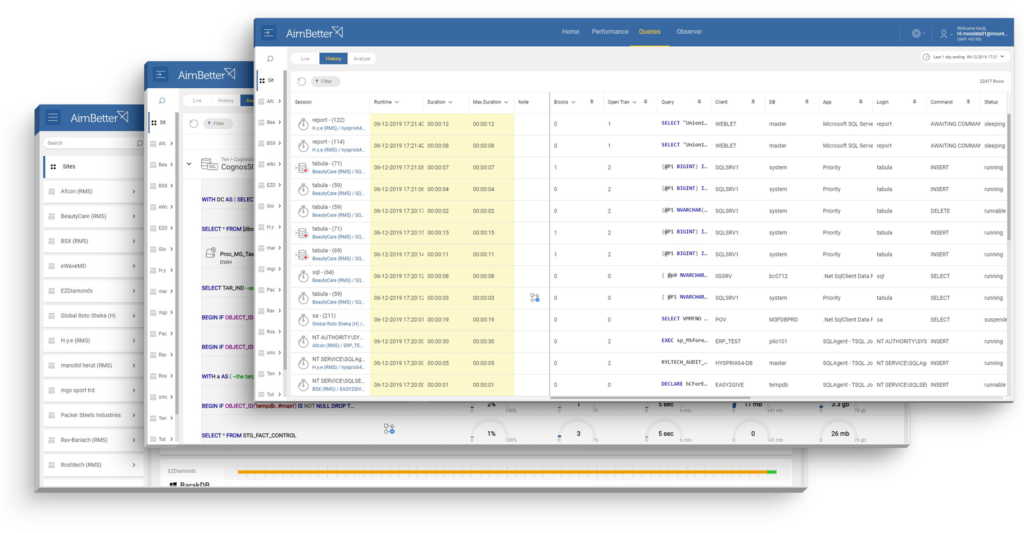Open the Observer tab in the front window
This screenshot has width=1024, height=533.
tap(689, 32)
